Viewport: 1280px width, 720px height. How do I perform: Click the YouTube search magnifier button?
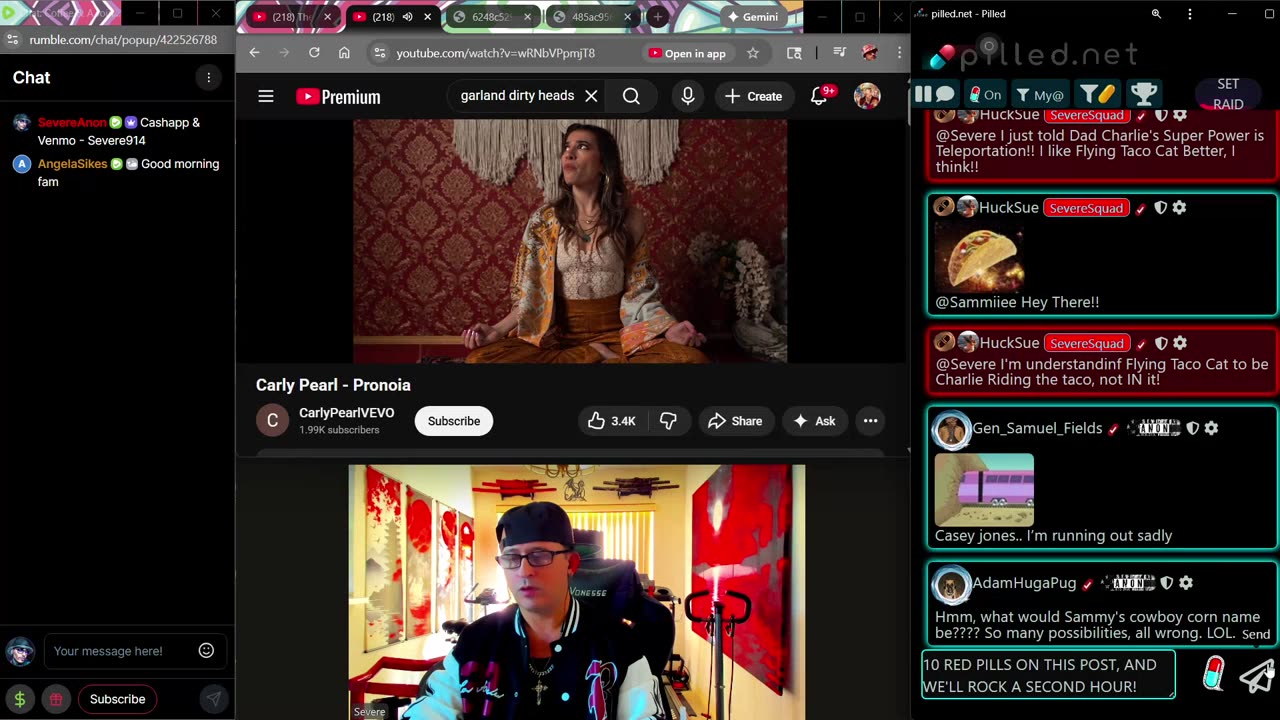tap(631, 96)
